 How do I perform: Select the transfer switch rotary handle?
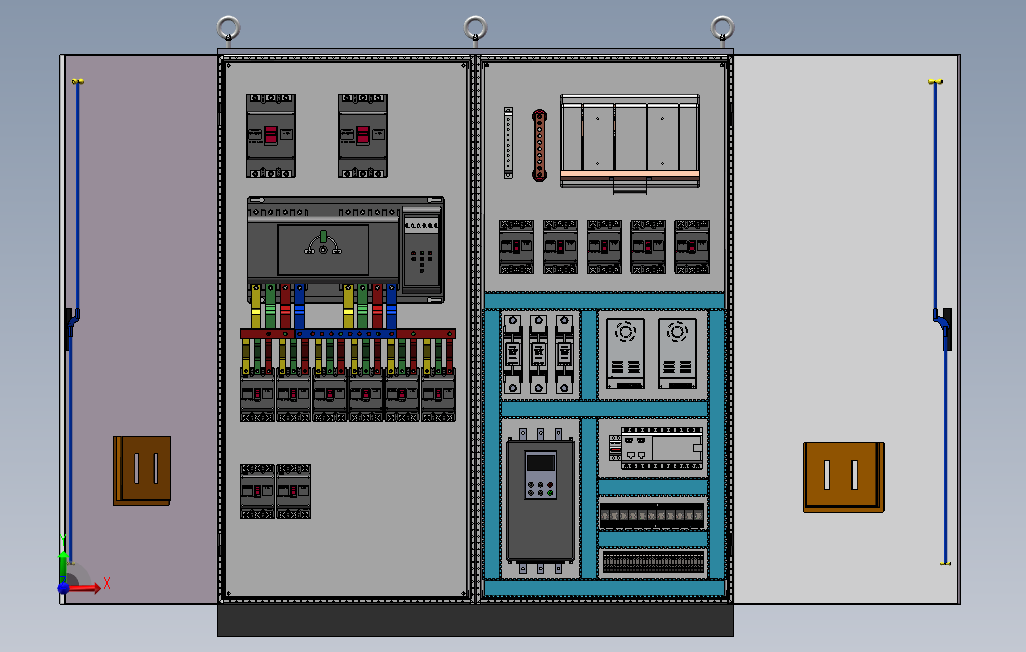pos(323,243)
